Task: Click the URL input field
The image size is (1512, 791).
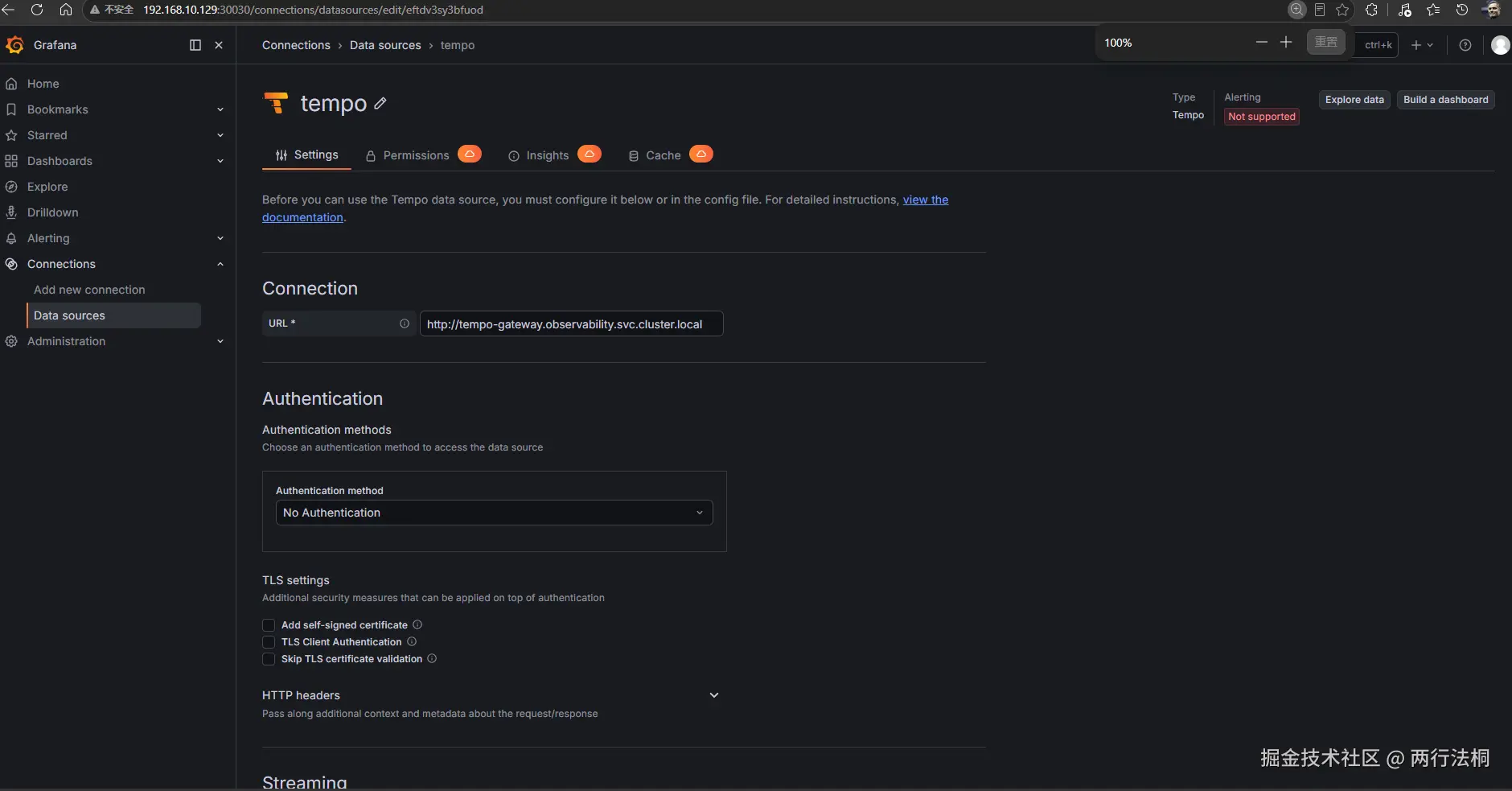Action: (x=571, y=323)
